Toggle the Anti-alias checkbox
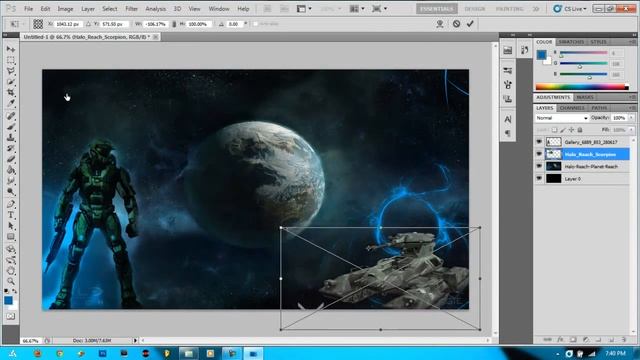 click(256, 24)
